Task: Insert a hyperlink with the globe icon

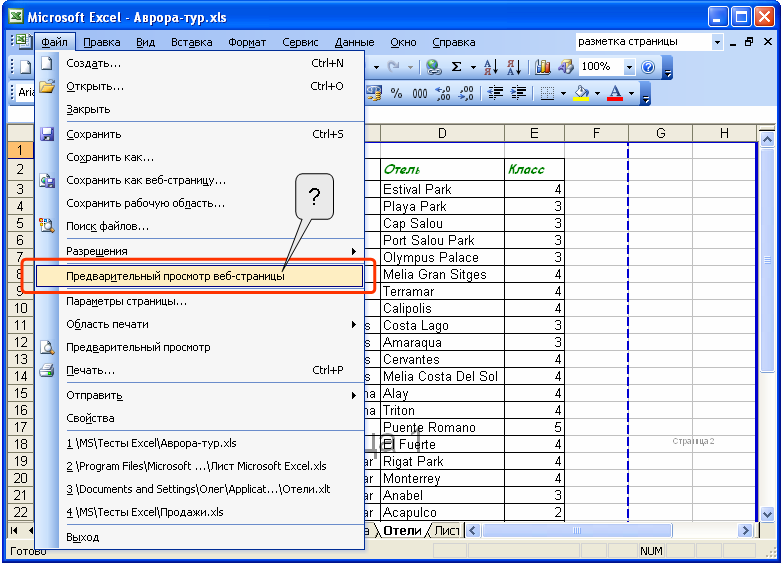Action: pyautogui.click(x=434, y=66)
